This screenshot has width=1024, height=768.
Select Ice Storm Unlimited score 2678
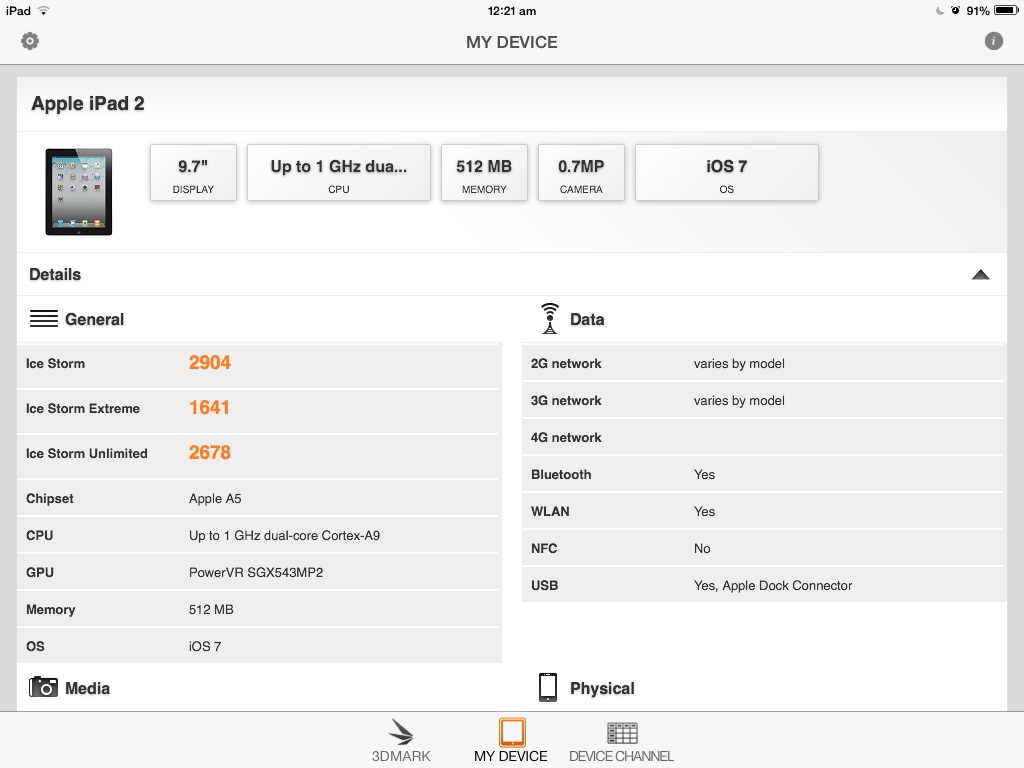pyautogui.click(x=210, y=453)
